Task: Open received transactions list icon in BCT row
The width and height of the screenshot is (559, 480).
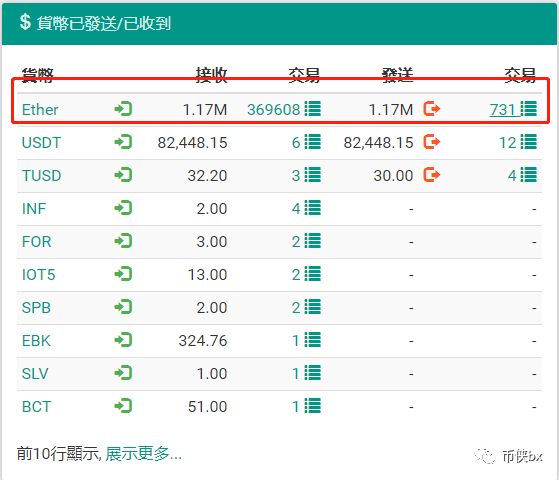Action: (x=313, y=406)
